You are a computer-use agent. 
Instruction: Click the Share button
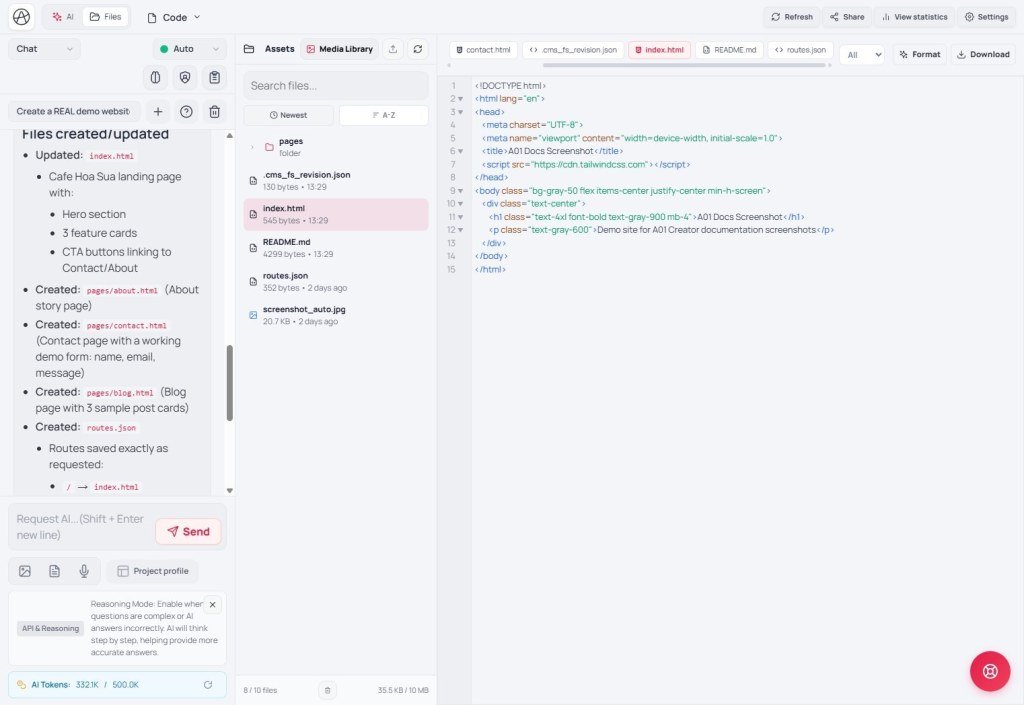[x=847, y=17]
